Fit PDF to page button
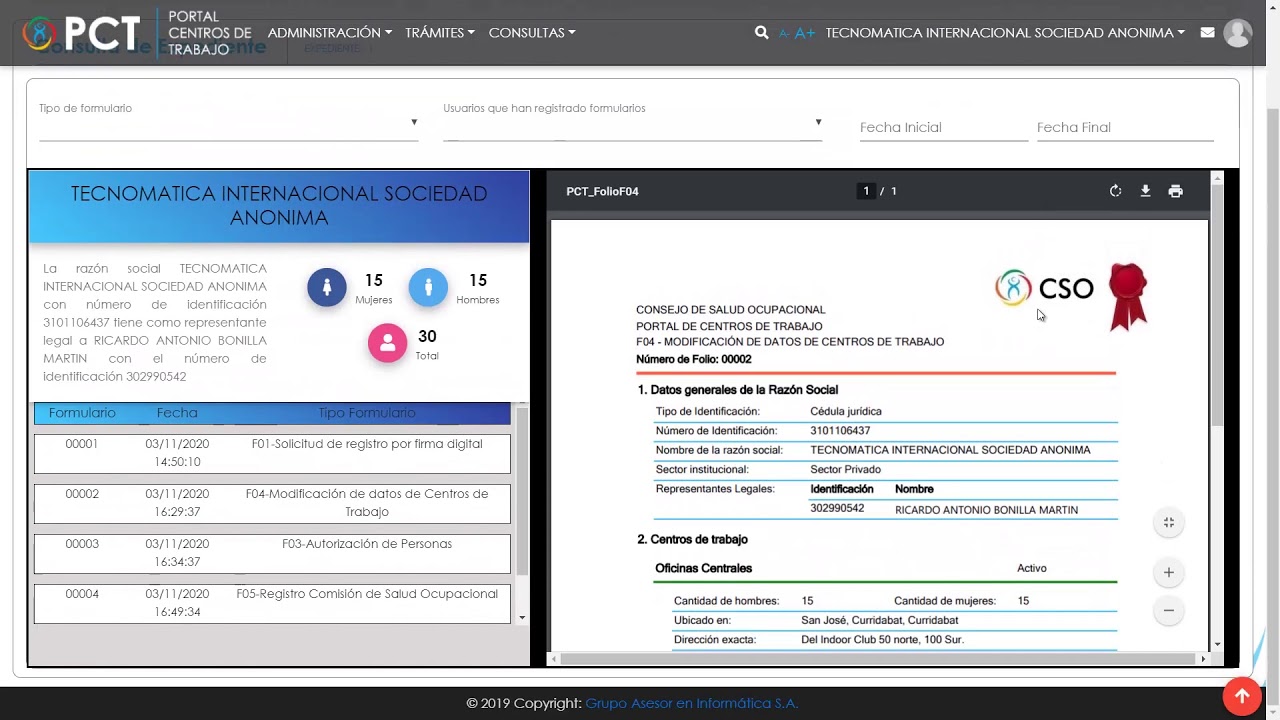The width and height of the screenshot is (1280, 720). 1168,522
